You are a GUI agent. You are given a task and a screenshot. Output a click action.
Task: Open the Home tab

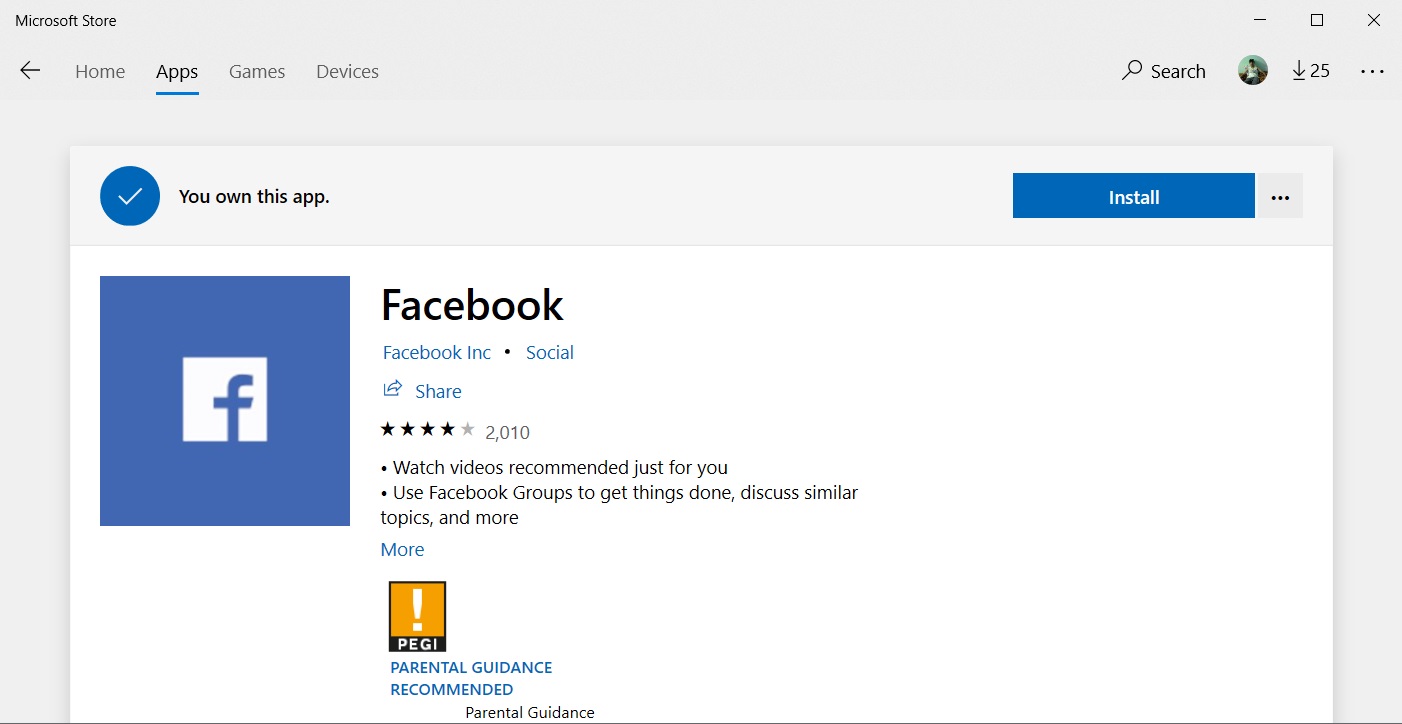click(x=100, y=72)
